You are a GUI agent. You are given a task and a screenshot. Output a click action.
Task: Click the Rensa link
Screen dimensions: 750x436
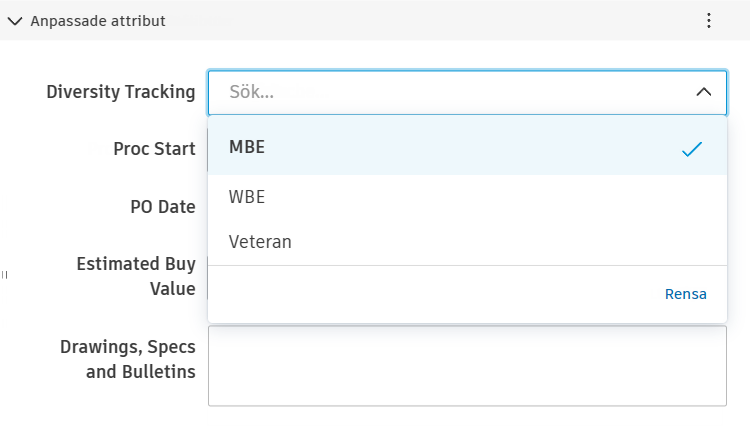(686, 294)
